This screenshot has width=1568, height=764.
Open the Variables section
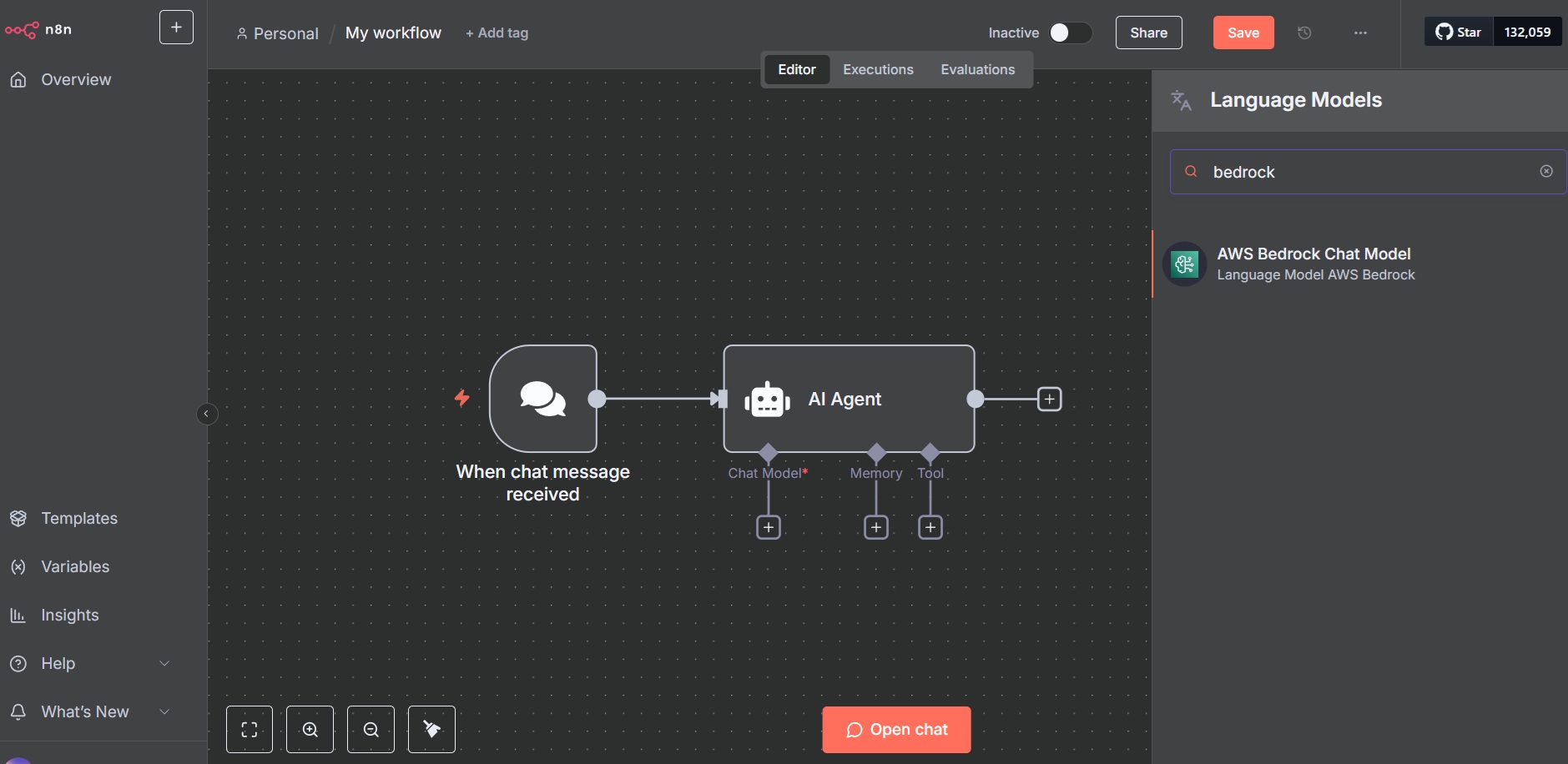[75, 566]
